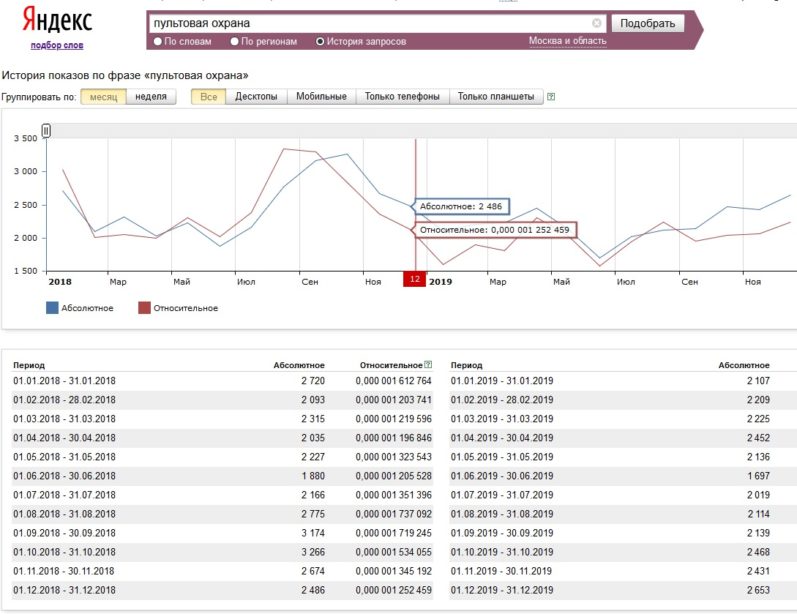
Task: Select row 01.06.2019 - 30.06.2019
Action: (x=623, y=476)
